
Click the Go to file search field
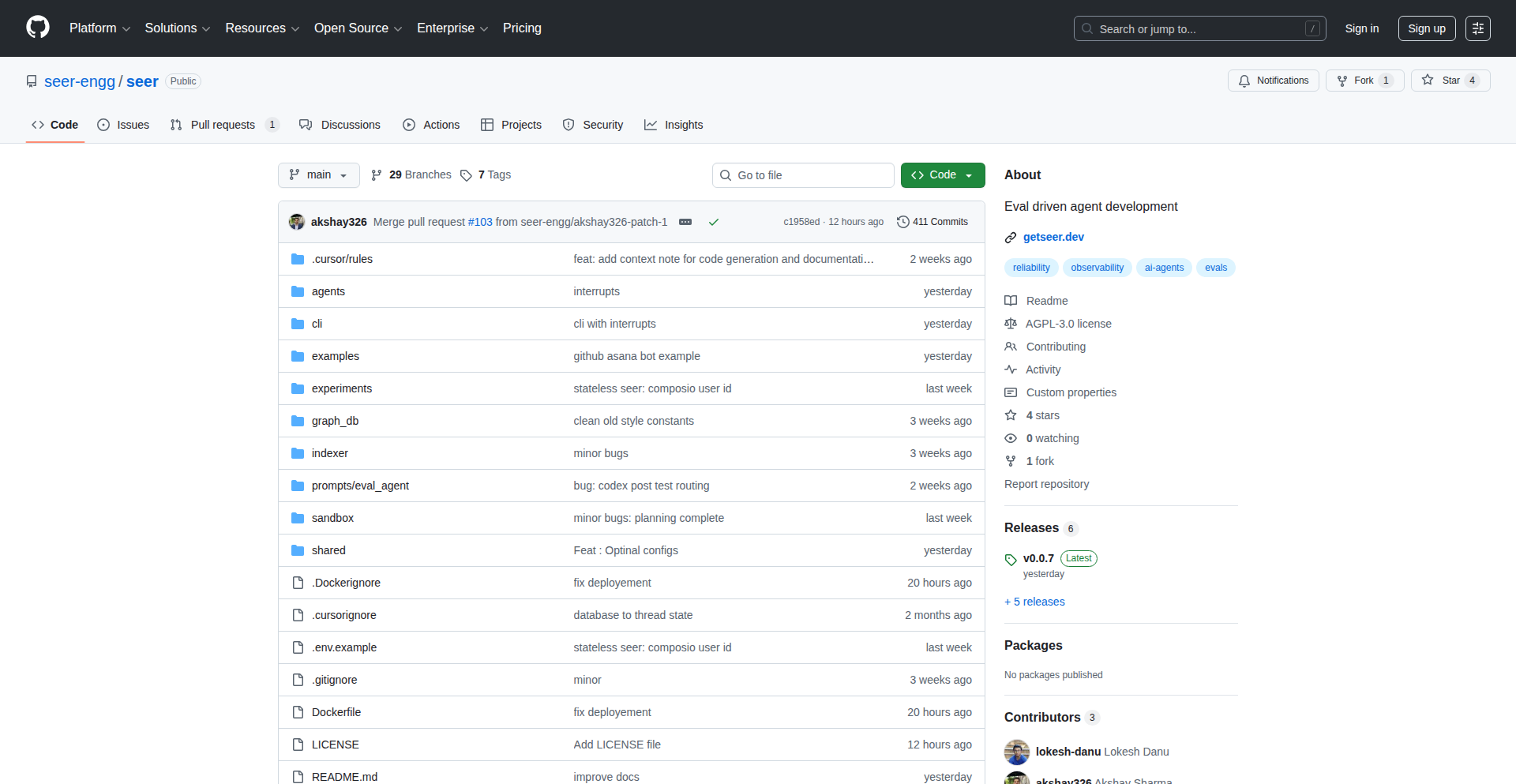pyautogui.click(x=803, y=174)
